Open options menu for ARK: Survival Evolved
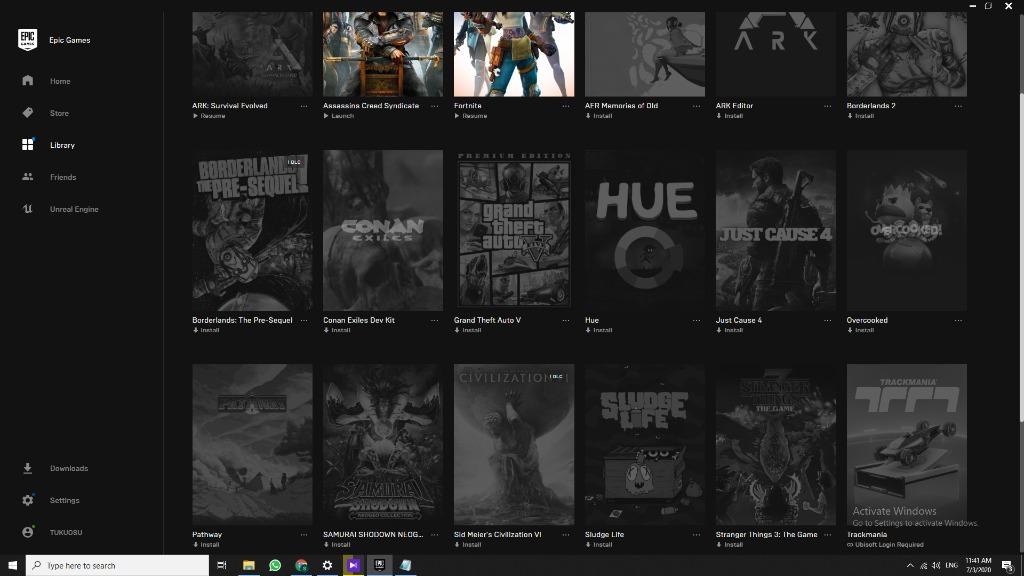Screen dimensions: 1024x576 (304, 106)
